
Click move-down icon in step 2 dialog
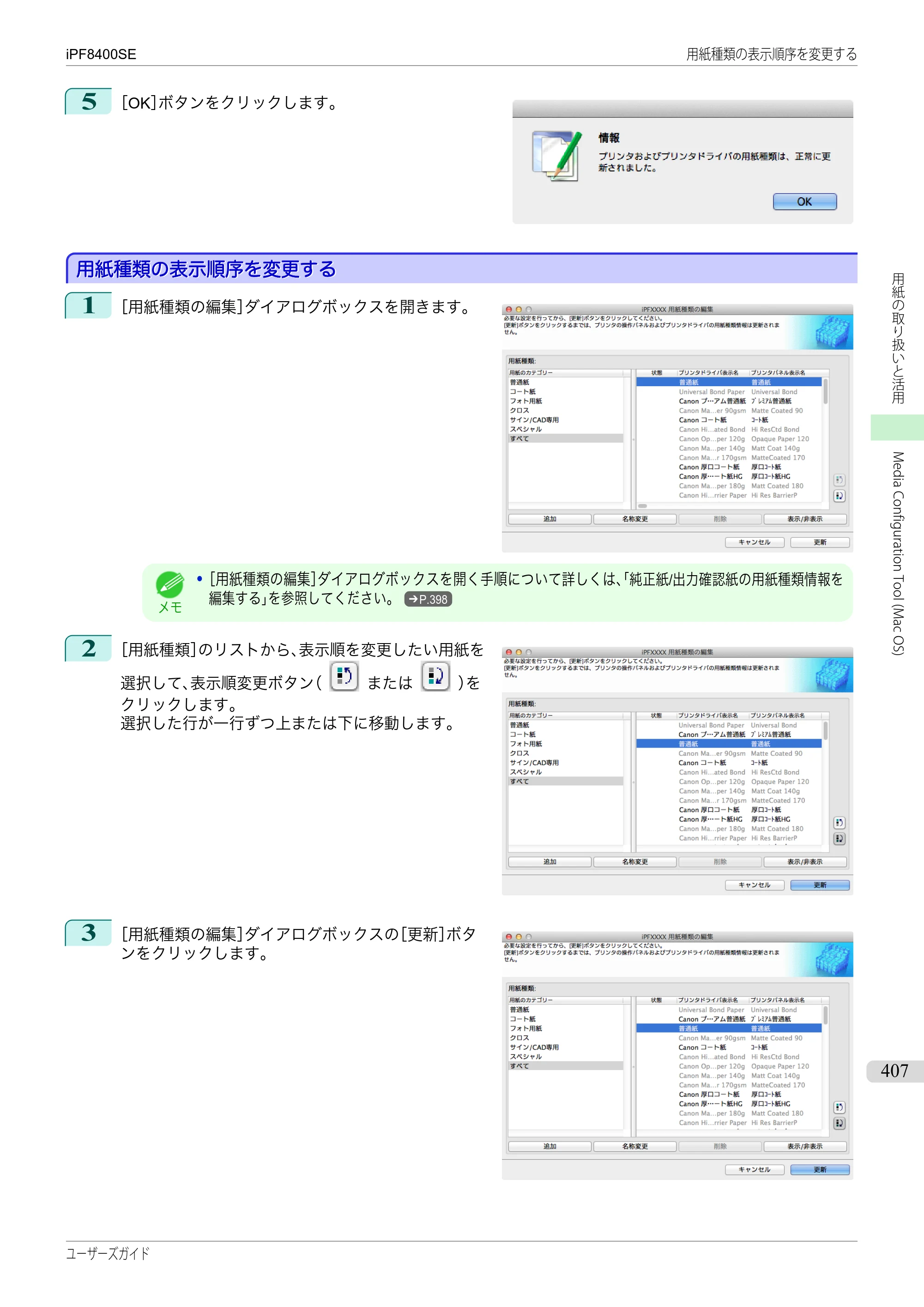pyautogui.click(x=839, y=839)
